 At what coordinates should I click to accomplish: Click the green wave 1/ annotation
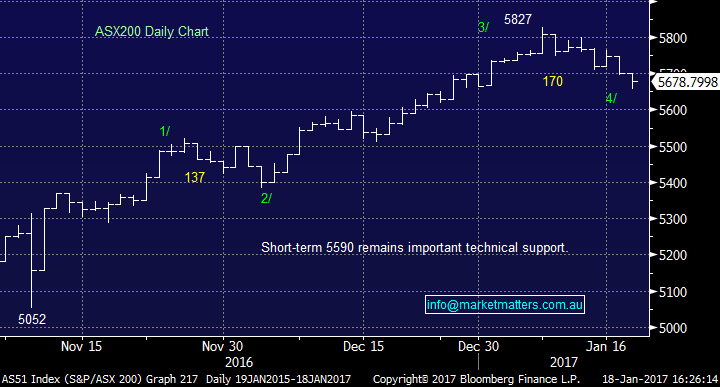pos(164,131)
